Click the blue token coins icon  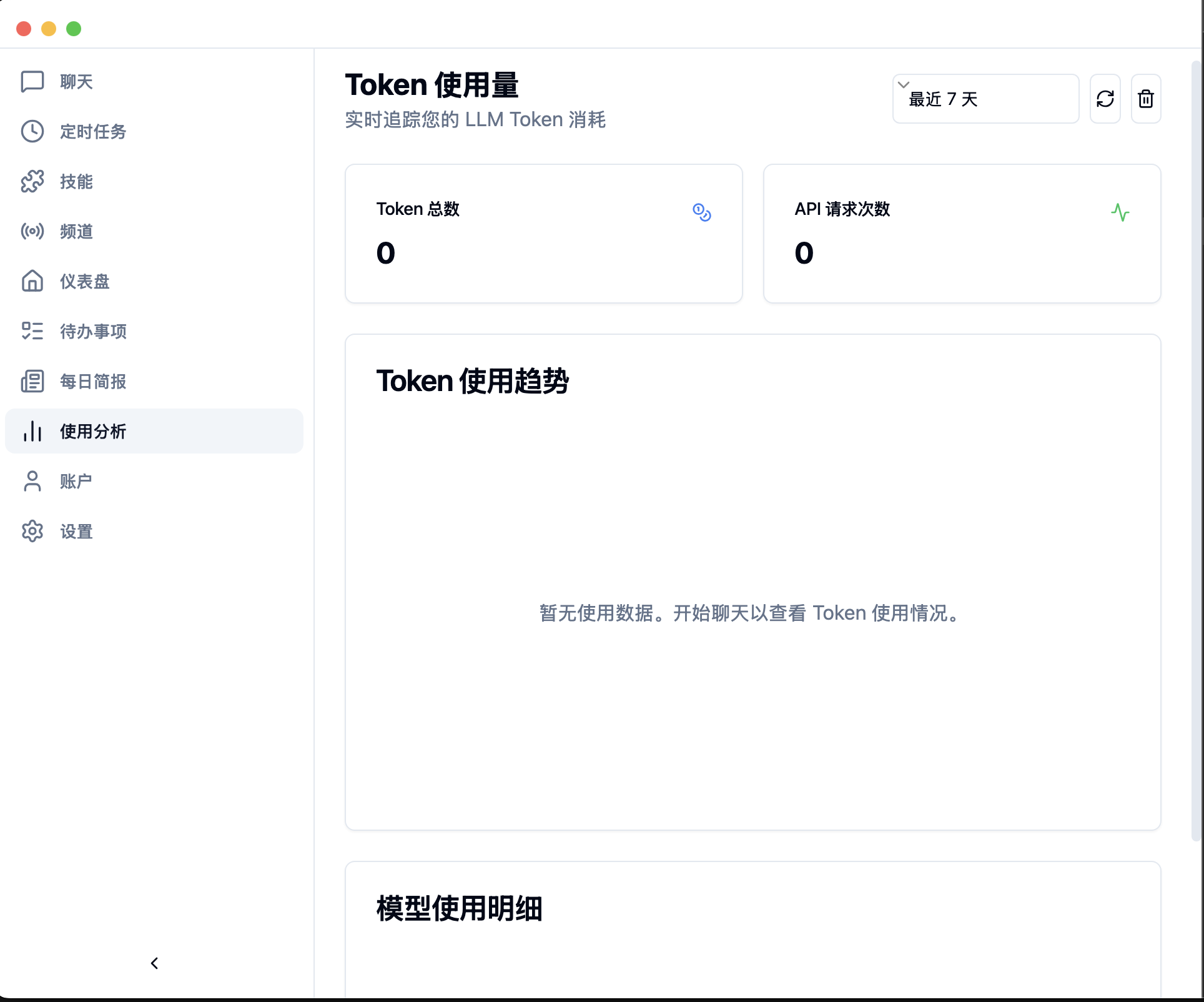point(701,213)
